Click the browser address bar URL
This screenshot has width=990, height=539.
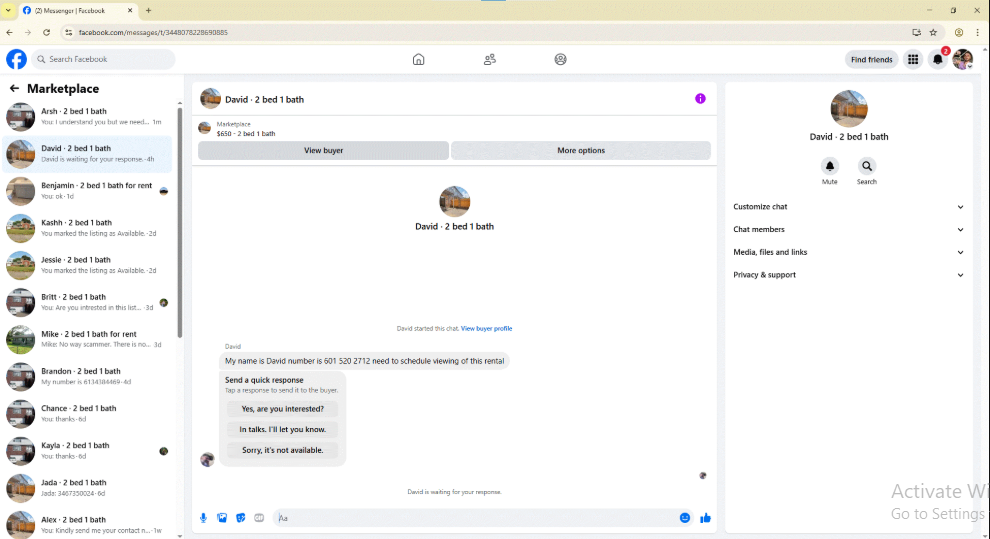pyautogui.click(x=153, y=32)
